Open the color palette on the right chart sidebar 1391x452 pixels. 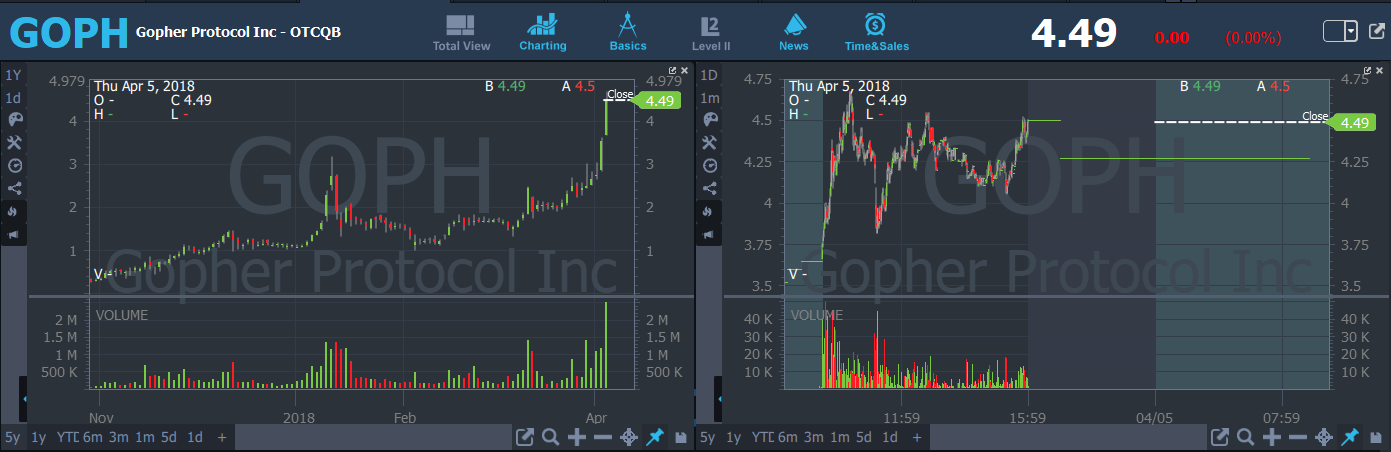point(710,120)
